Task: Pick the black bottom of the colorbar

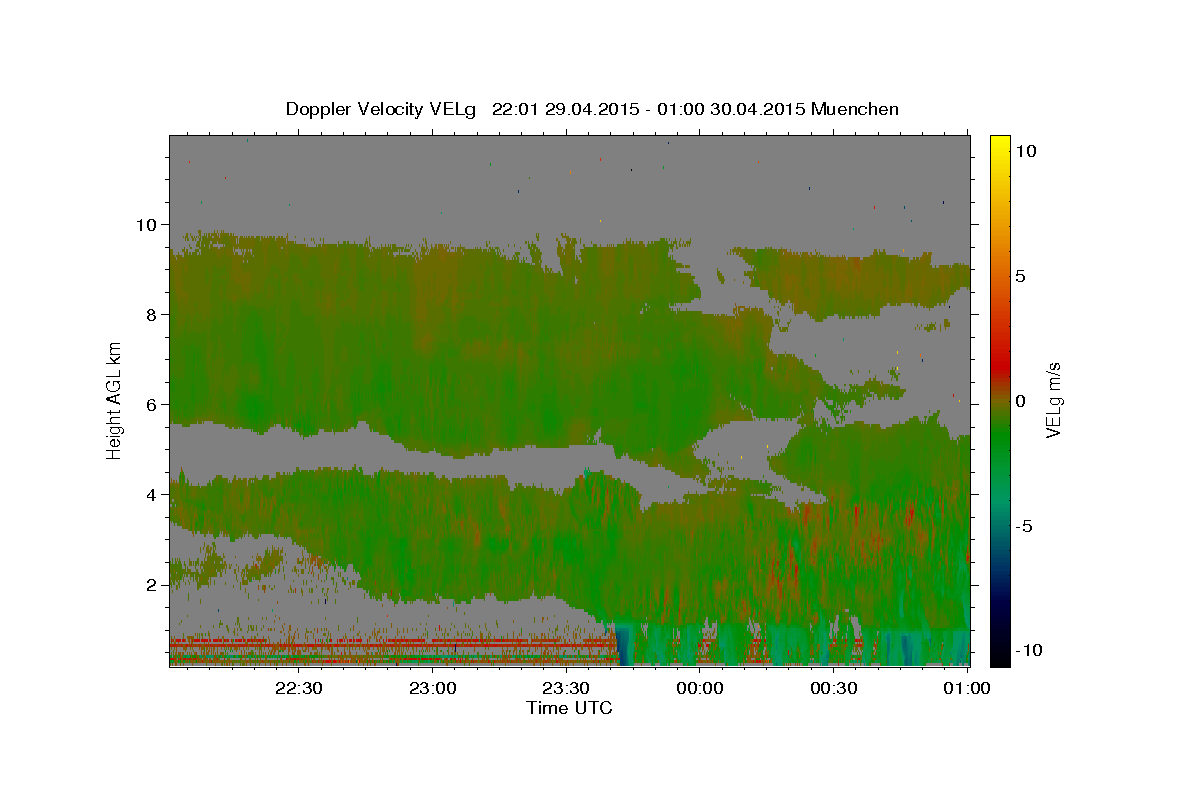Action: [999, 658]
